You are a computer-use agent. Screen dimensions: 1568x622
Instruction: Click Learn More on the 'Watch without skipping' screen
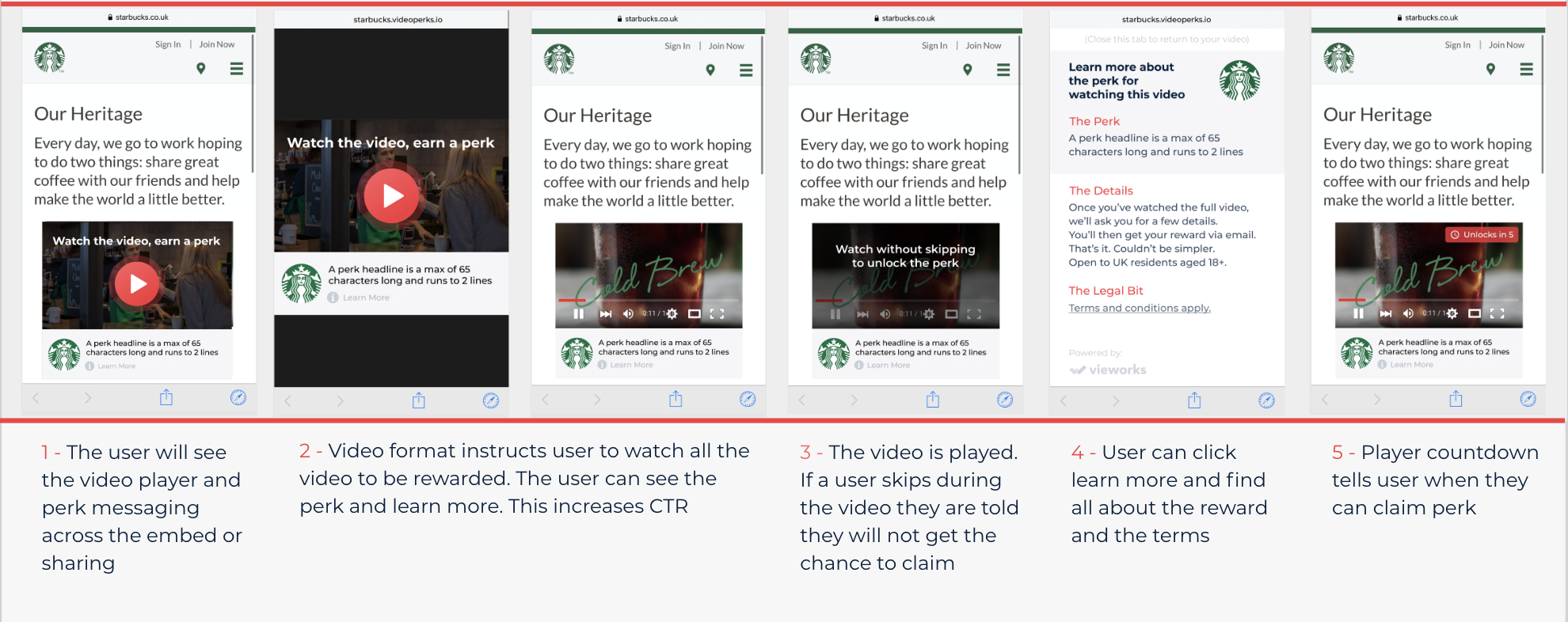[x=889, y=365]
